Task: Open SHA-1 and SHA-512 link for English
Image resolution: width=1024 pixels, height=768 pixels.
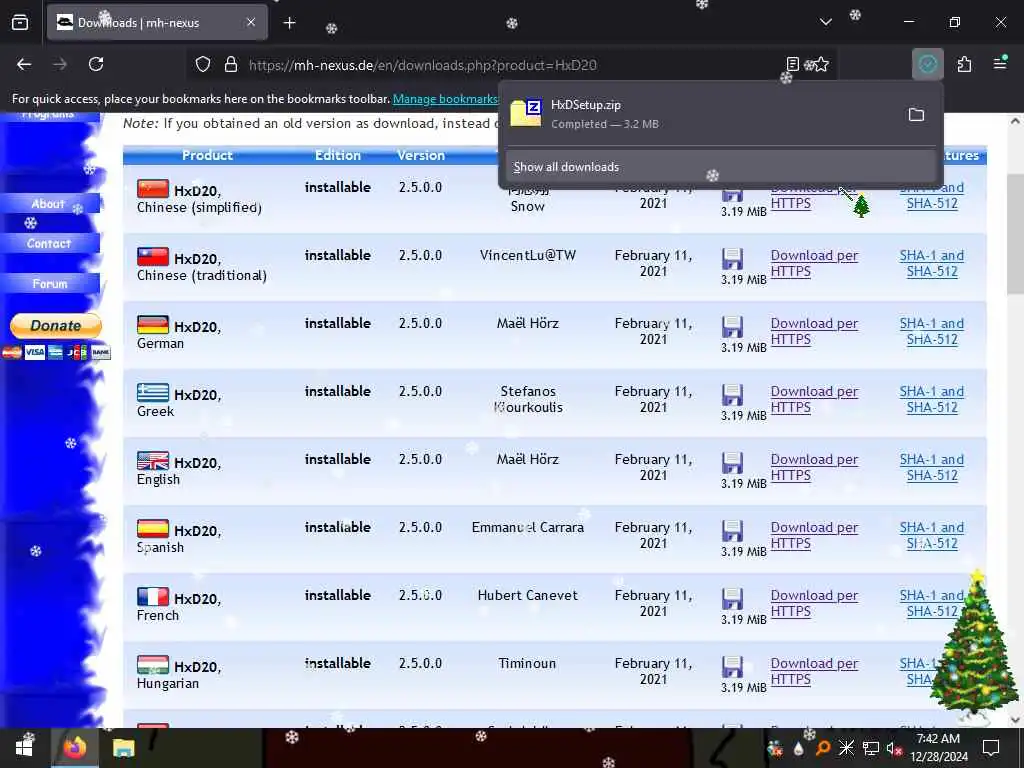Action: click(931, 467)
